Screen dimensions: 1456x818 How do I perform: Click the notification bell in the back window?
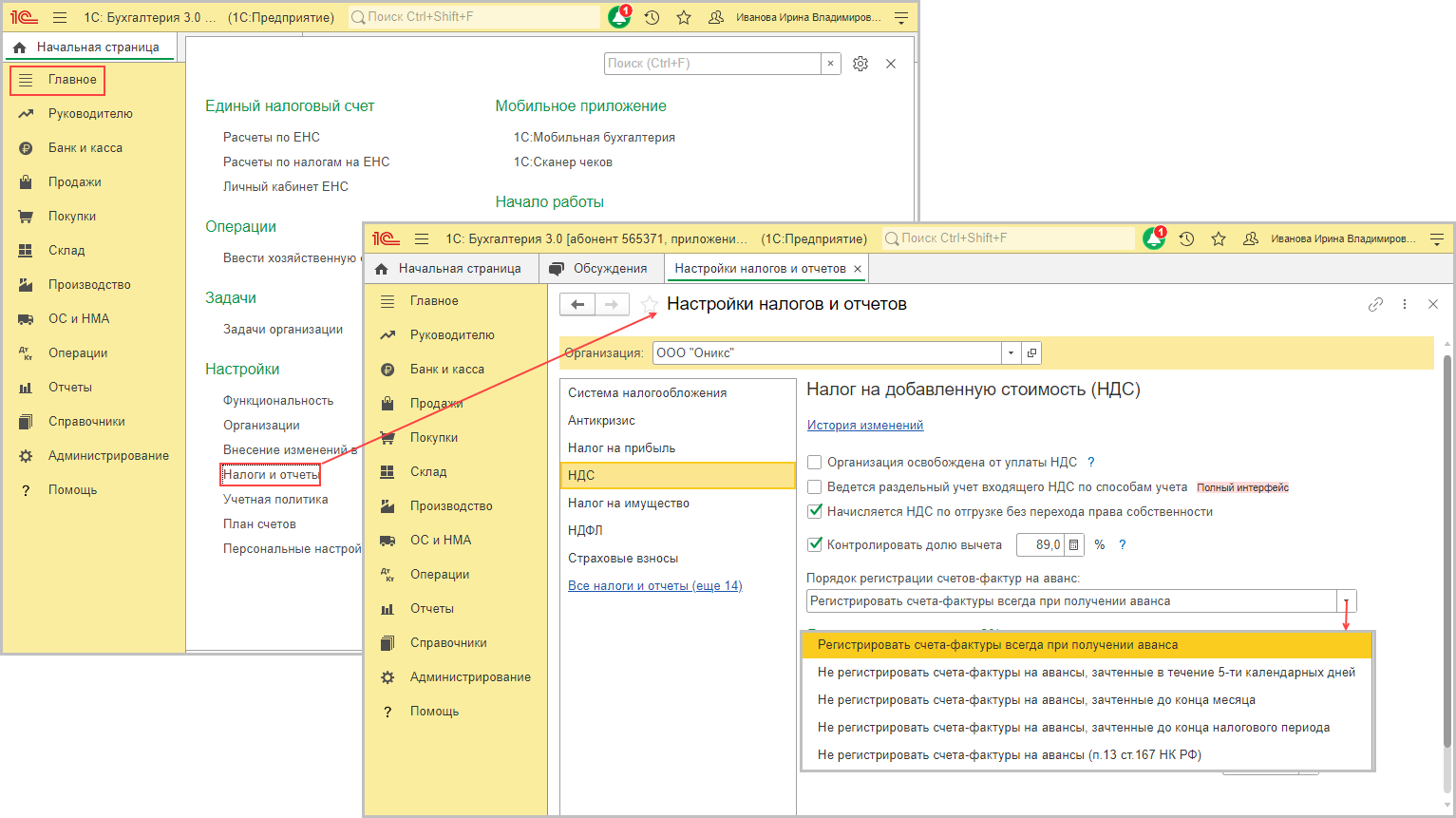point(619,17)
